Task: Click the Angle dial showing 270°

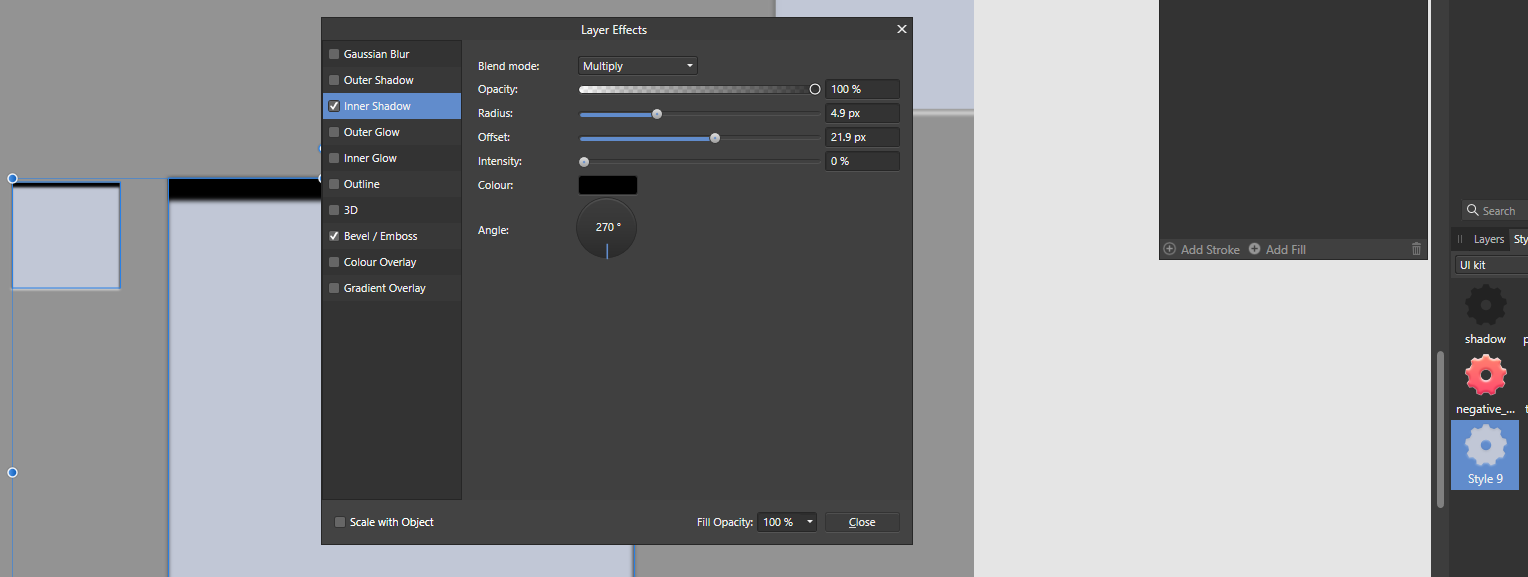Action: 607,229
